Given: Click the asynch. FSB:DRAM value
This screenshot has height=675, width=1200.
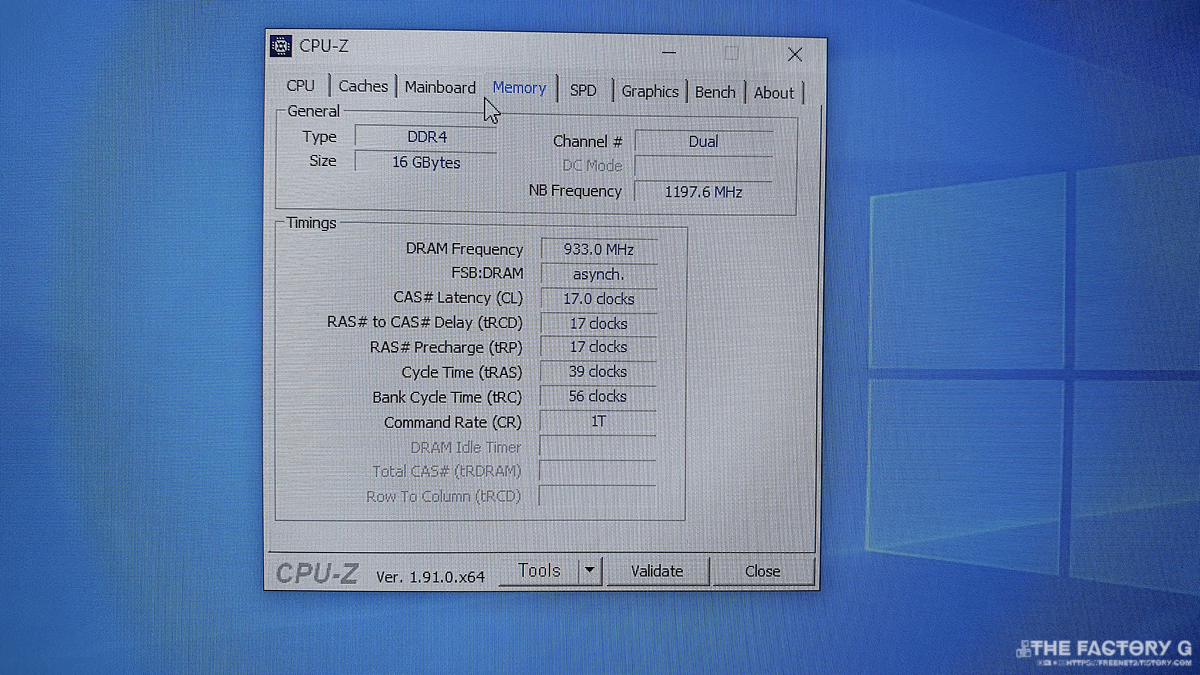Looking at the screenshot, I should [598, 274].
